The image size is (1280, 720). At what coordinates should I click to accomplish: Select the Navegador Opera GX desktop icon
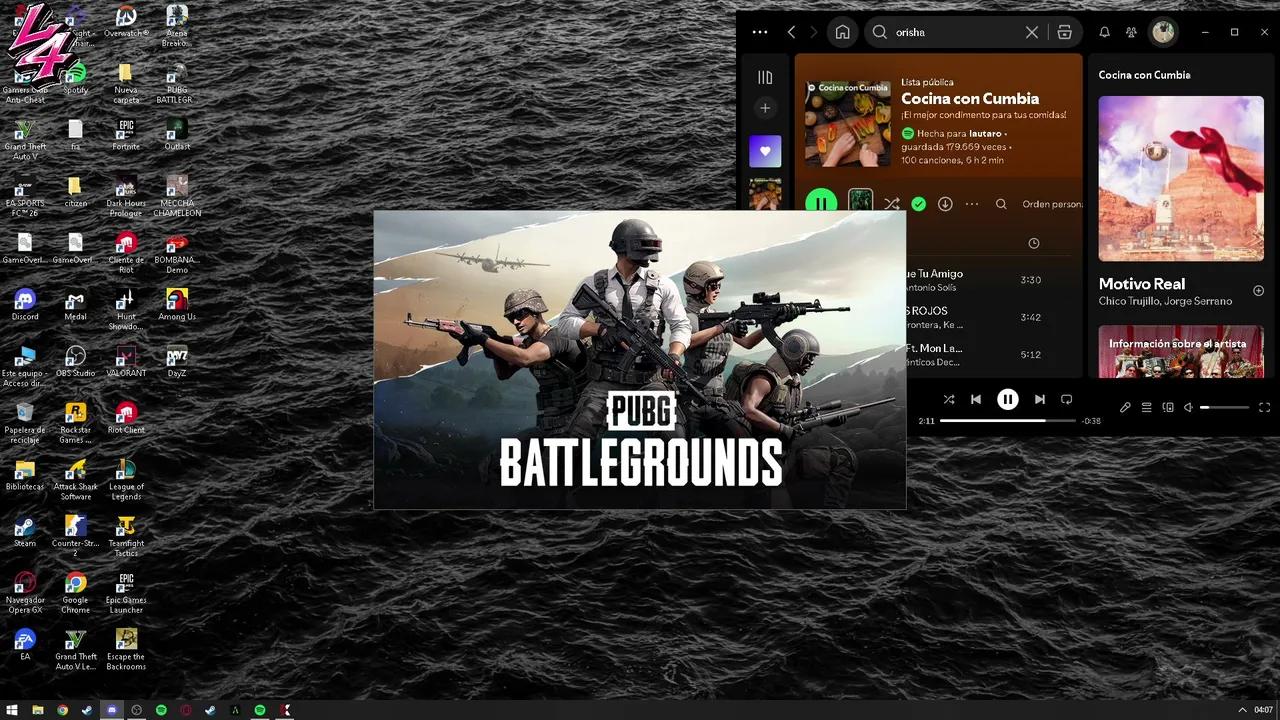pos(25,594)
